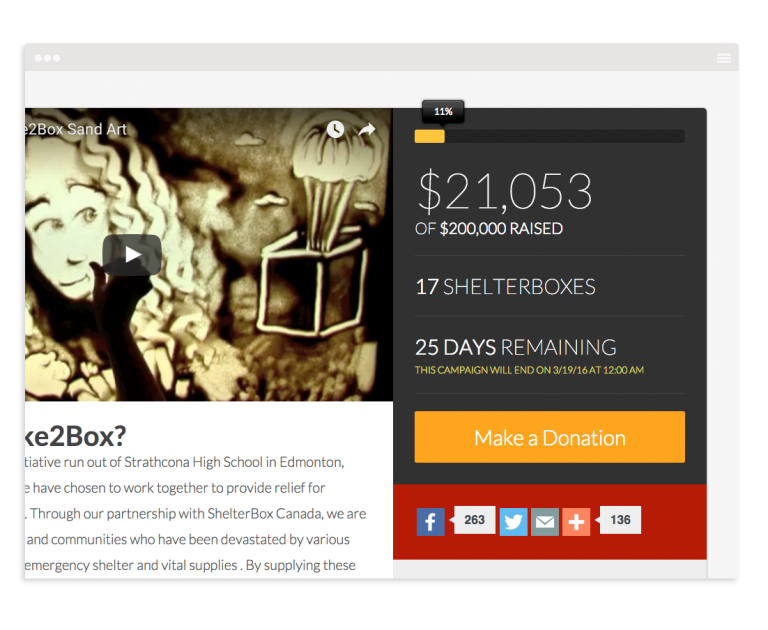Open more sharing options plus icon
768x630 pixels.
[576, 522]
